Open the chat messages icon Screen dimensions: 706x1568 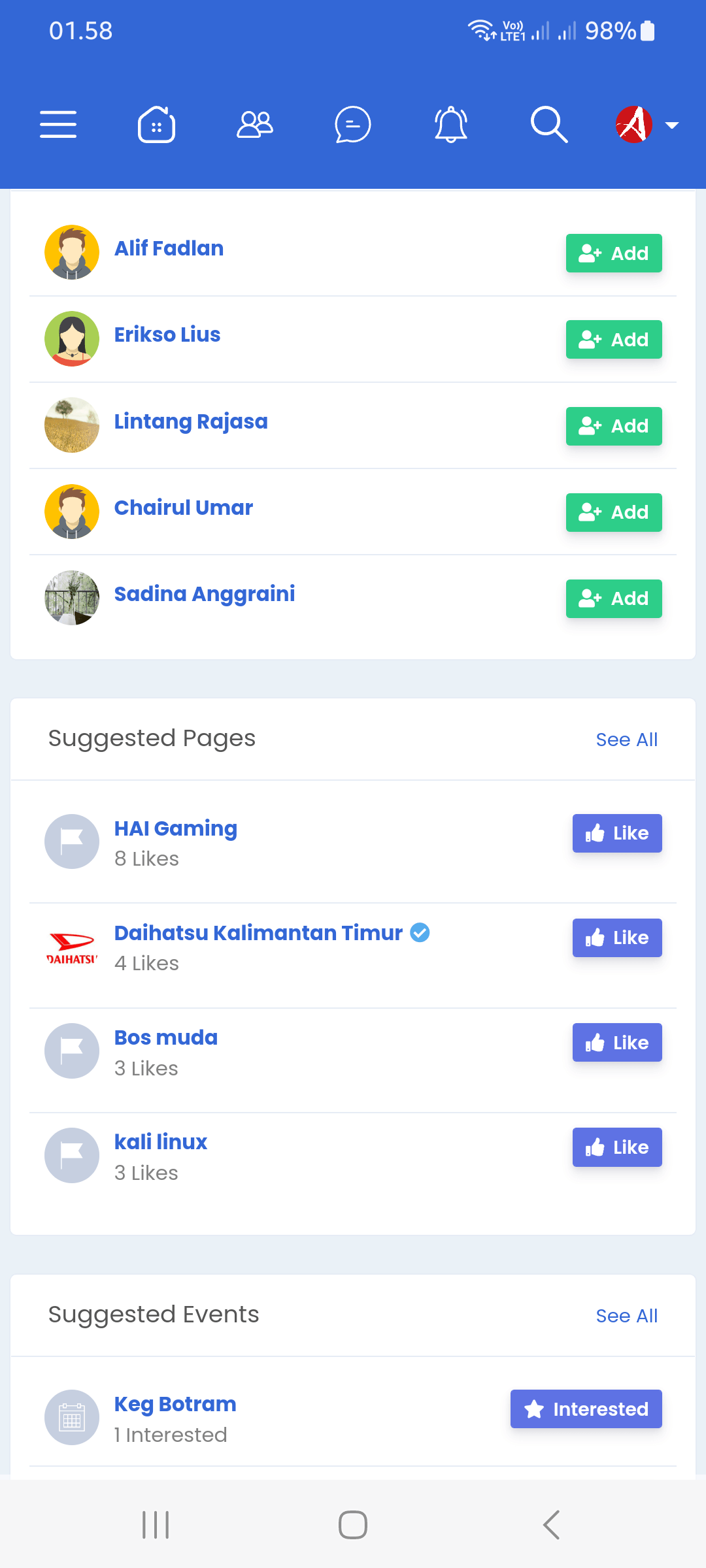point(352,124)
